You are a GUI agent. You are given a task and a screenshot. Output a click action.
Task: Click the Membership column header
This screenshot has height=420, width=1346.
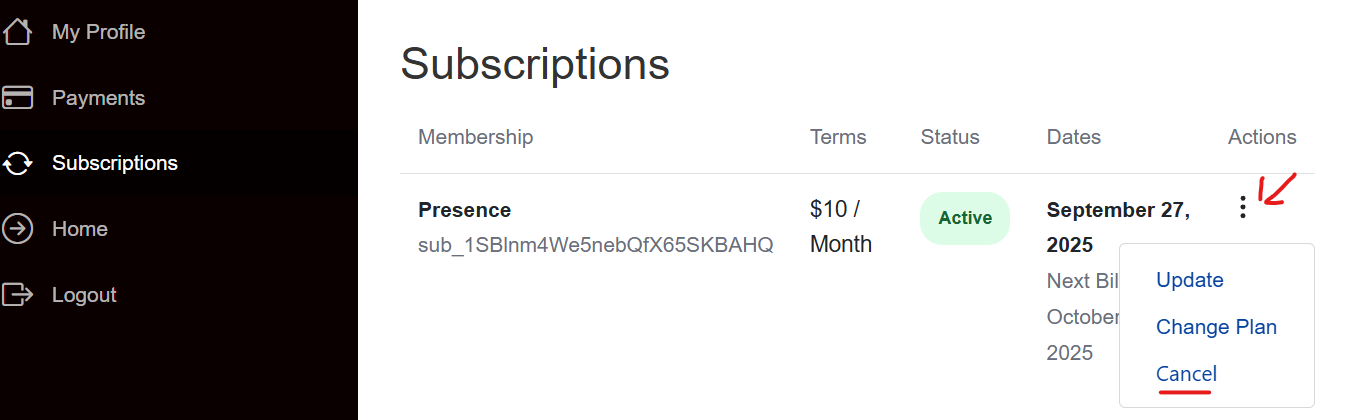475,137
